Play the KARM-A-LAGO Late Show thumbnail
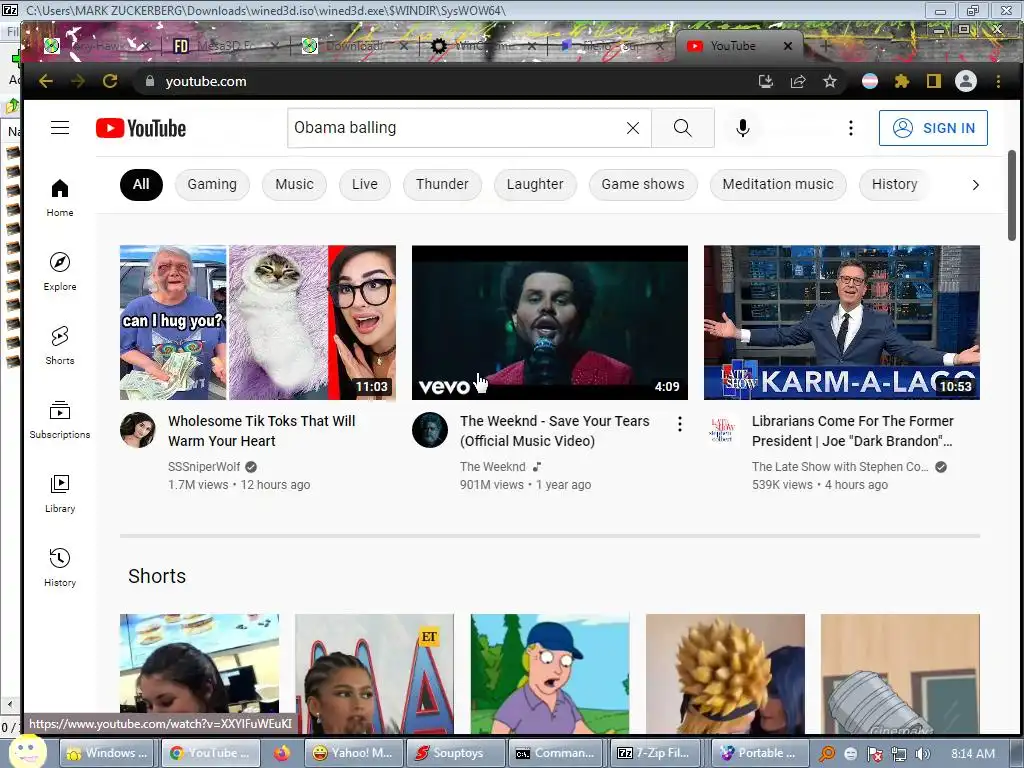This screenshot has width=1024, height=768. [842, 323]
